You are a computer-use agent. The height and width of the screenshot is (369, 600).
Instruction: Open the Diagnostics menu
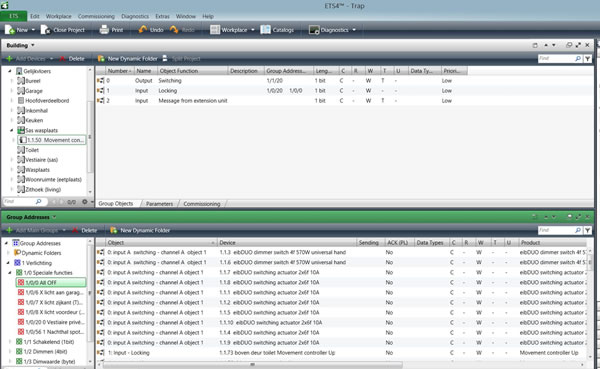(x=135, y=16)
